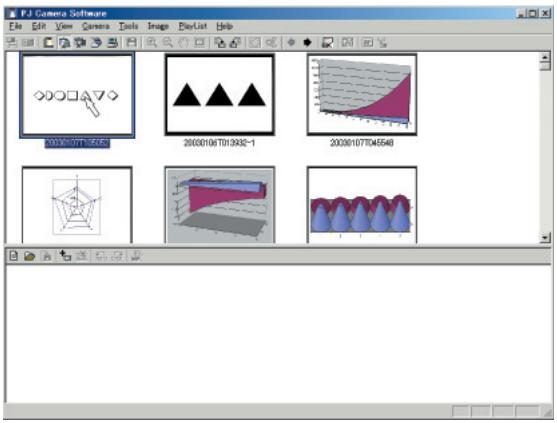557x423 pixels.
Task: Click the grayed delete X icon in playlist toolbar
Action: [82, 256]
